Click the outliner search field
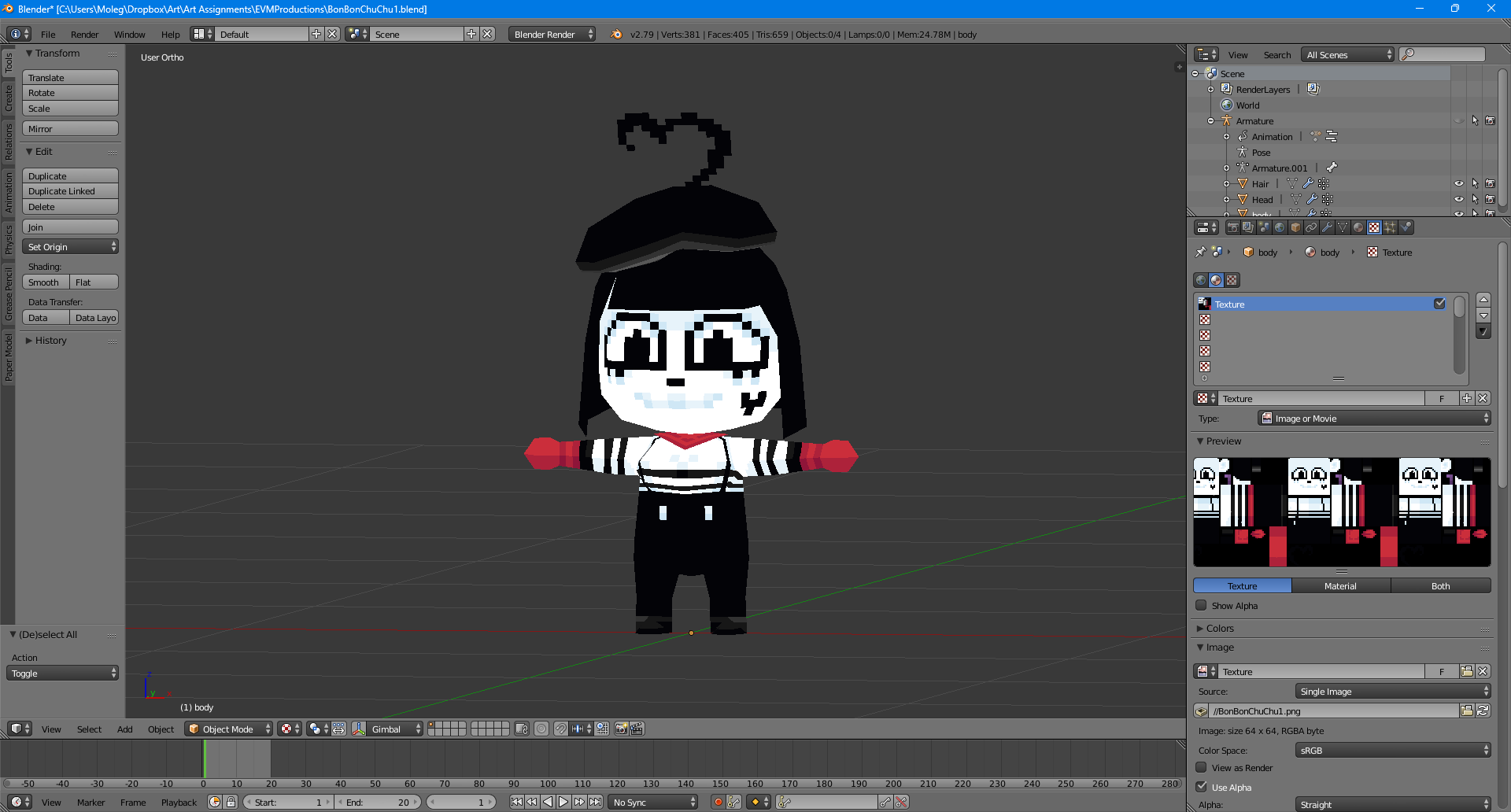This screenshot has width=1511, height=812. (1443, 54)
